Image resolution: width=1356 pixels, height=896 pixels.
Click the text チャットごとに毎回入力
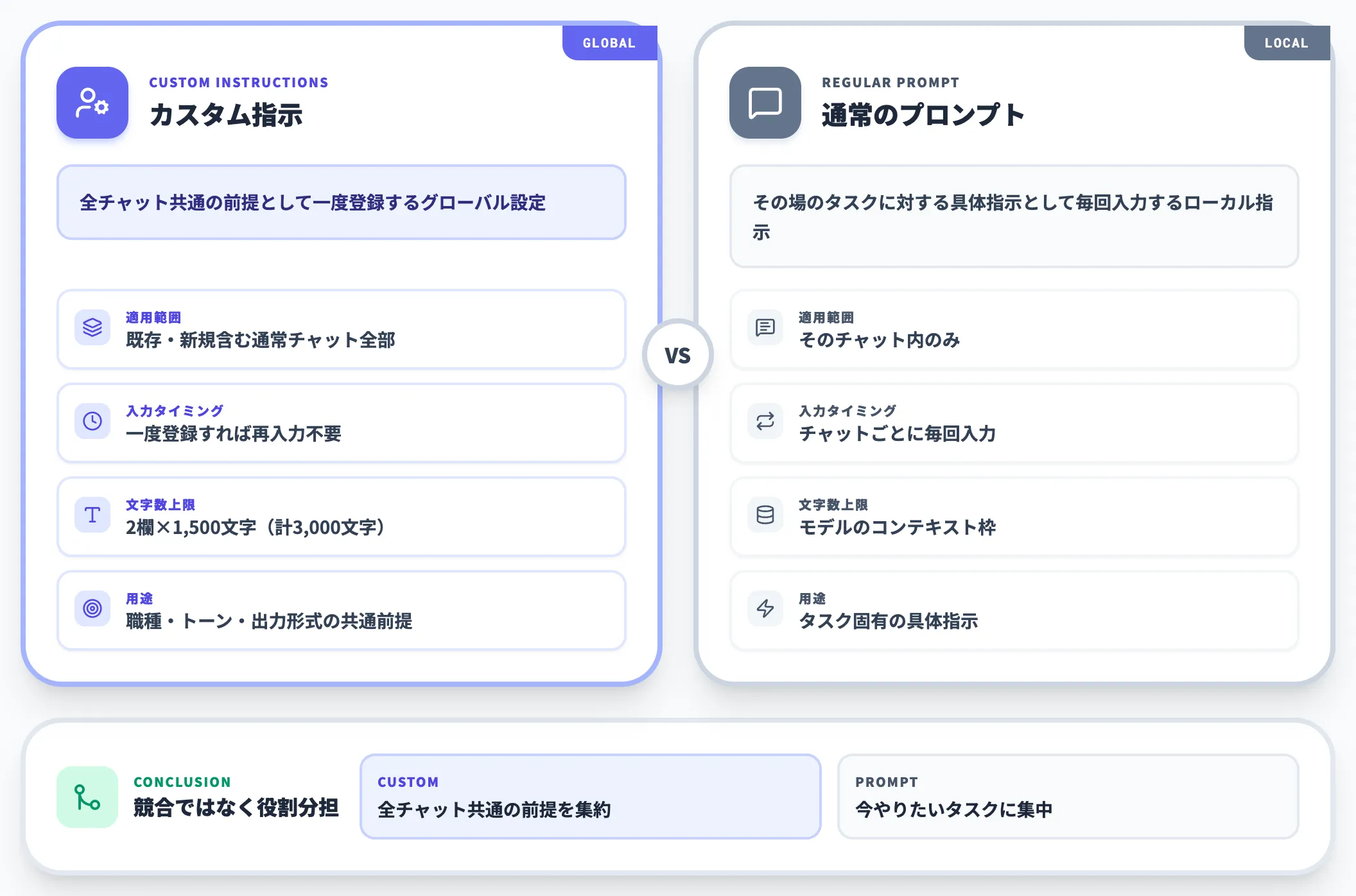click(898, 434)
